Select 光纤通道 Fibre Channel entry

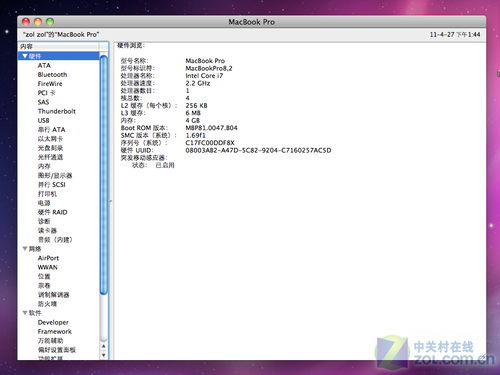(x=50, y=157)
